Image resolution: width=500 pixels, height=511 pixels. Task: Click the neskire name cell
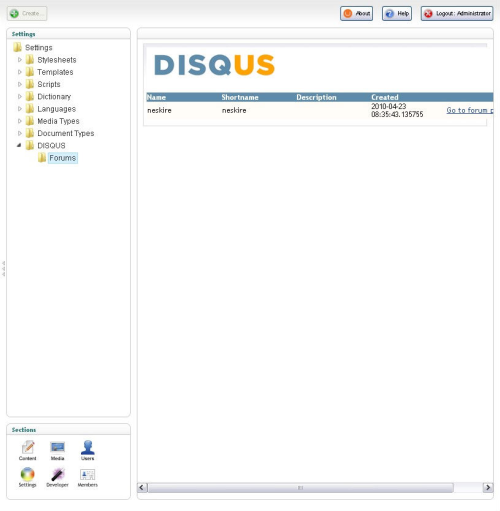point(159,110)
